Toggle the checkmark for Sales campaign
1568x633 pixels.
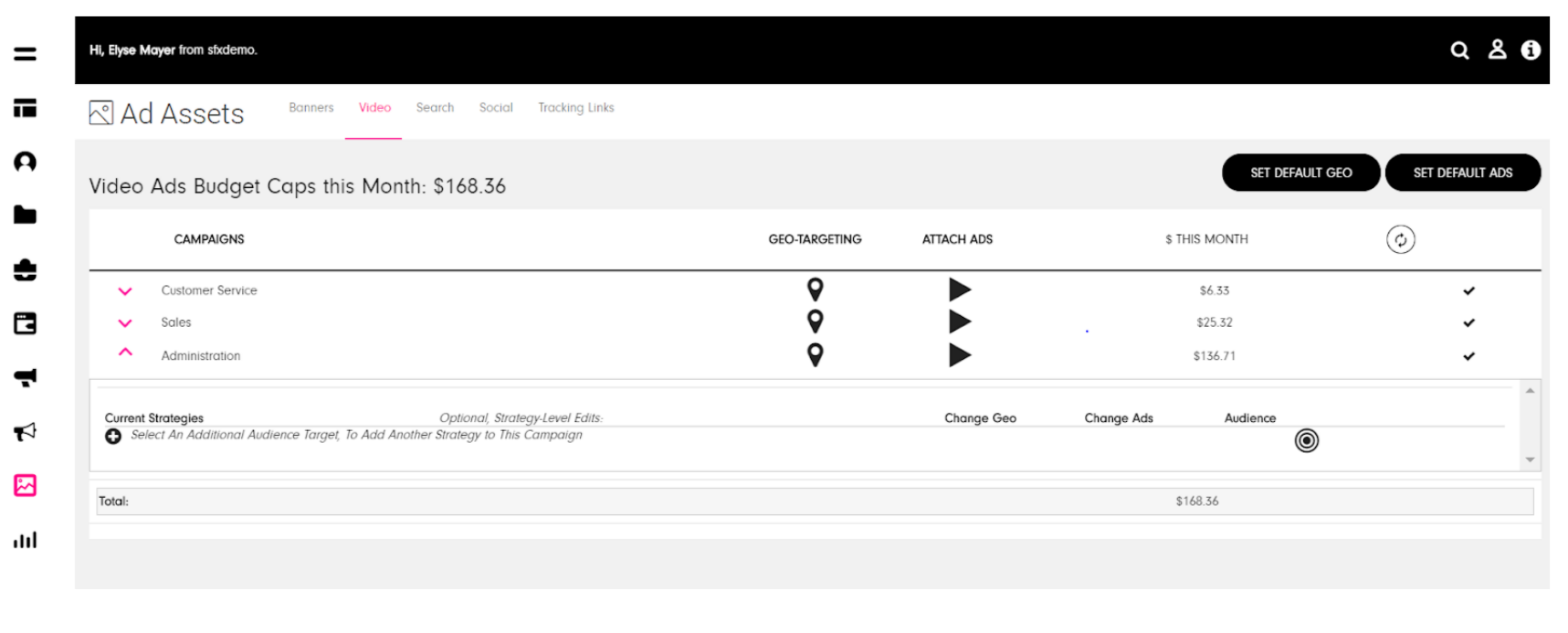pyautogui.click(x=1468, y=322)
